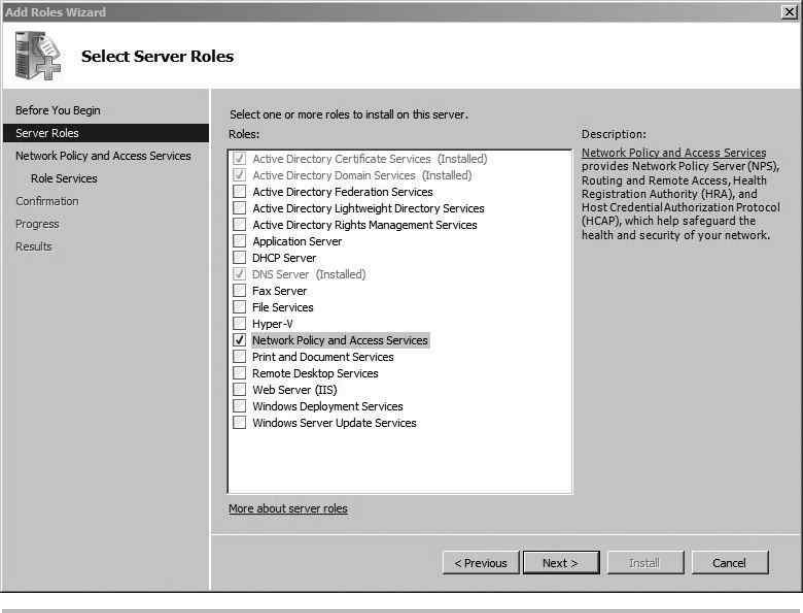Check Print and Document Services

[239, 356]
